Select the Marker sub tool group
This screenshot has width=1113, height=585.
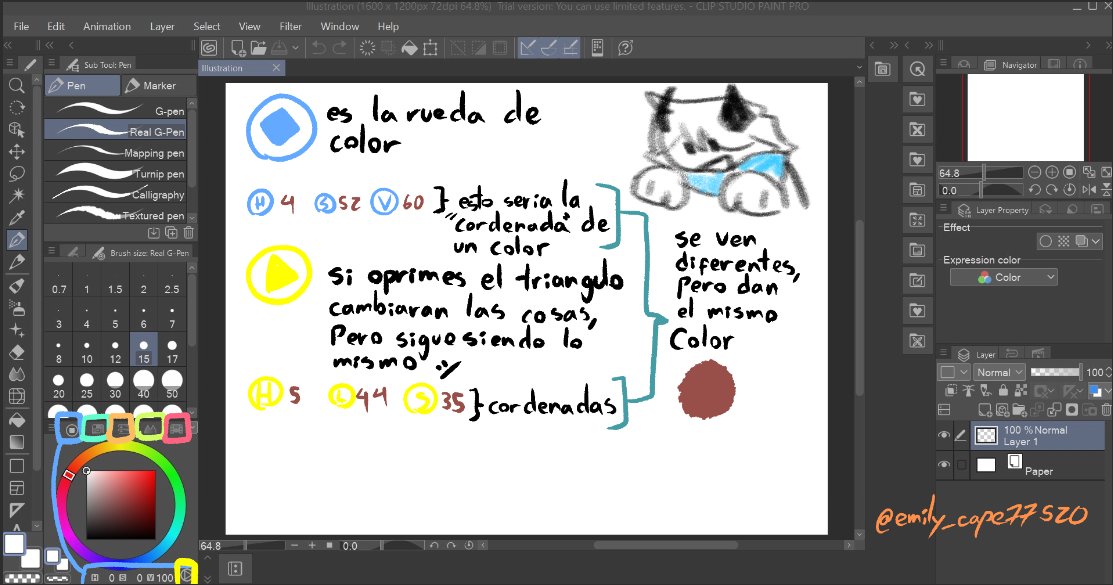point(158,85)
